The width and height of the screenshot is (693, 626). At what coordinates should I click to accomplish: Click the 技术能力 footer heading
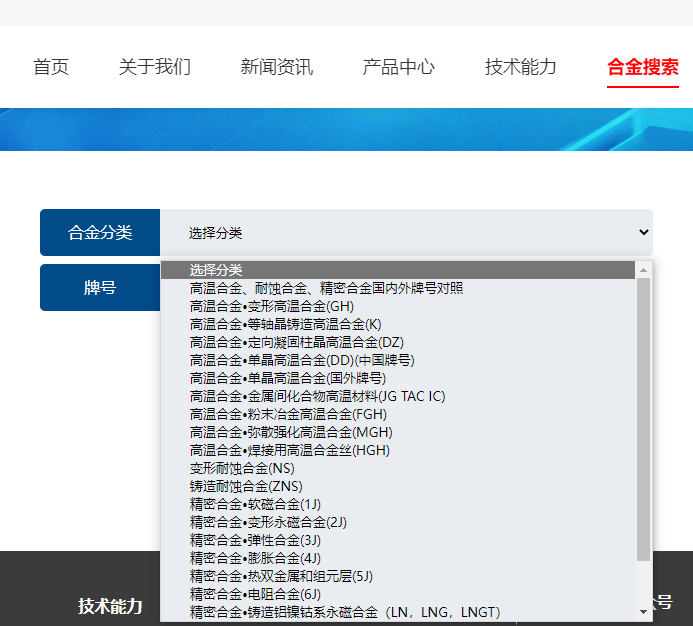pyautogui.click(x=110, y=606)
